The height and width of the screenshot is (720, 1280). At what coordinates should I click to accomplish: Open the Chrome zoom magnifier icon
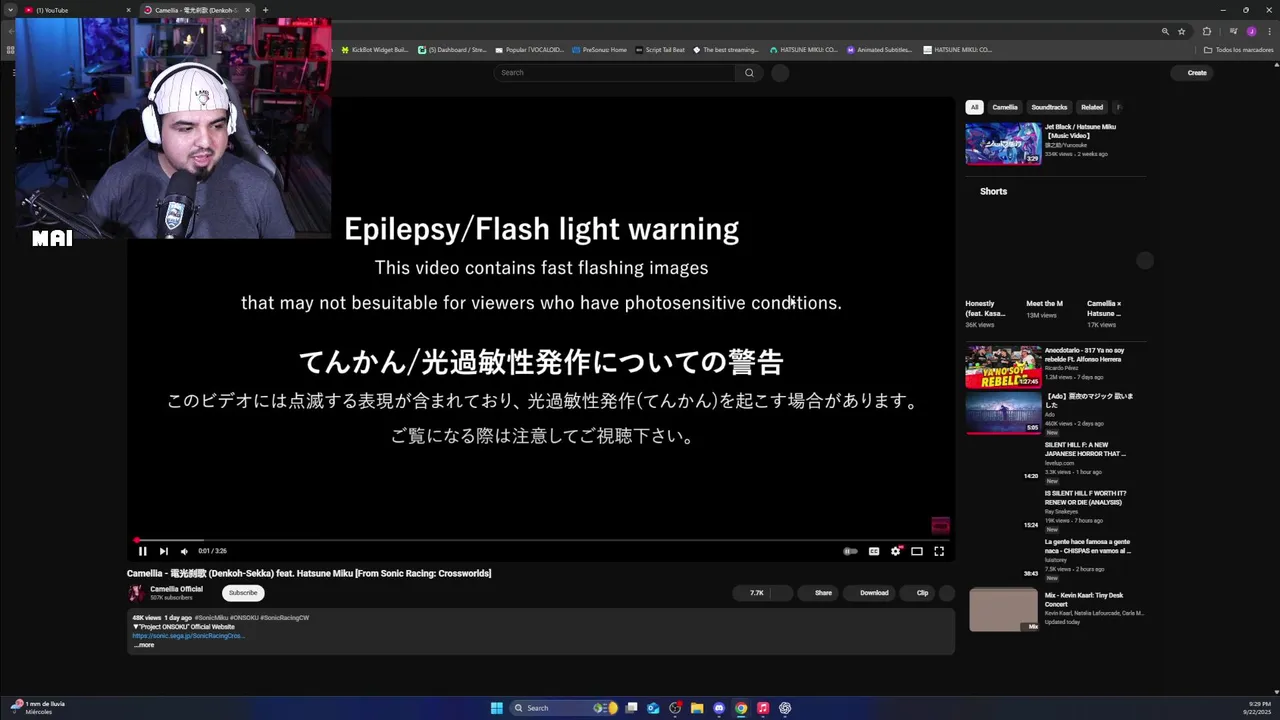pyautogui.click(x=1165, y=31)
